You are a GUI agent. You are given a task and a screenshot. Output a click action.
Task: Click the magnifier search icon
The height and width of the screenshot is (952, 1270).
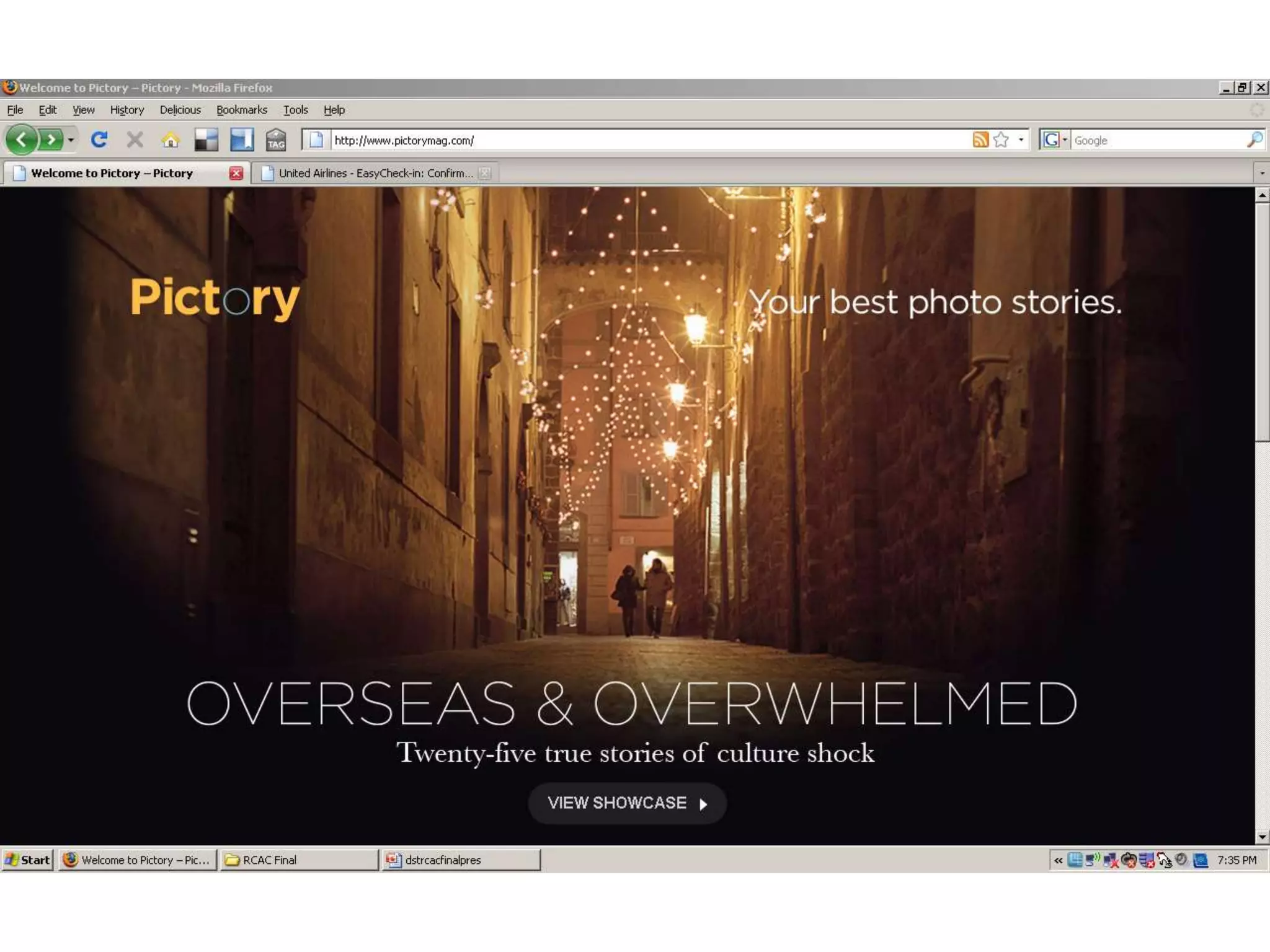1254,140
